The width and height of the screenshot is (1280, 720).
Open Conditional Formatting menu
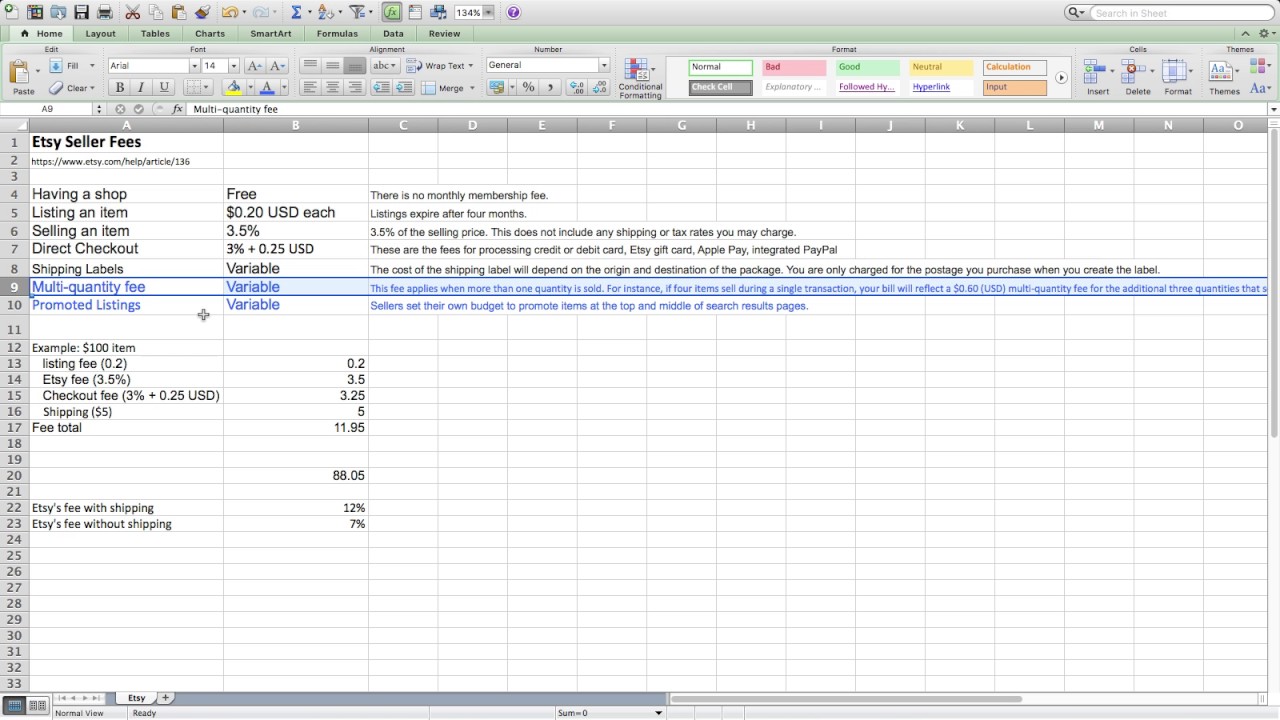click(640, 78)
